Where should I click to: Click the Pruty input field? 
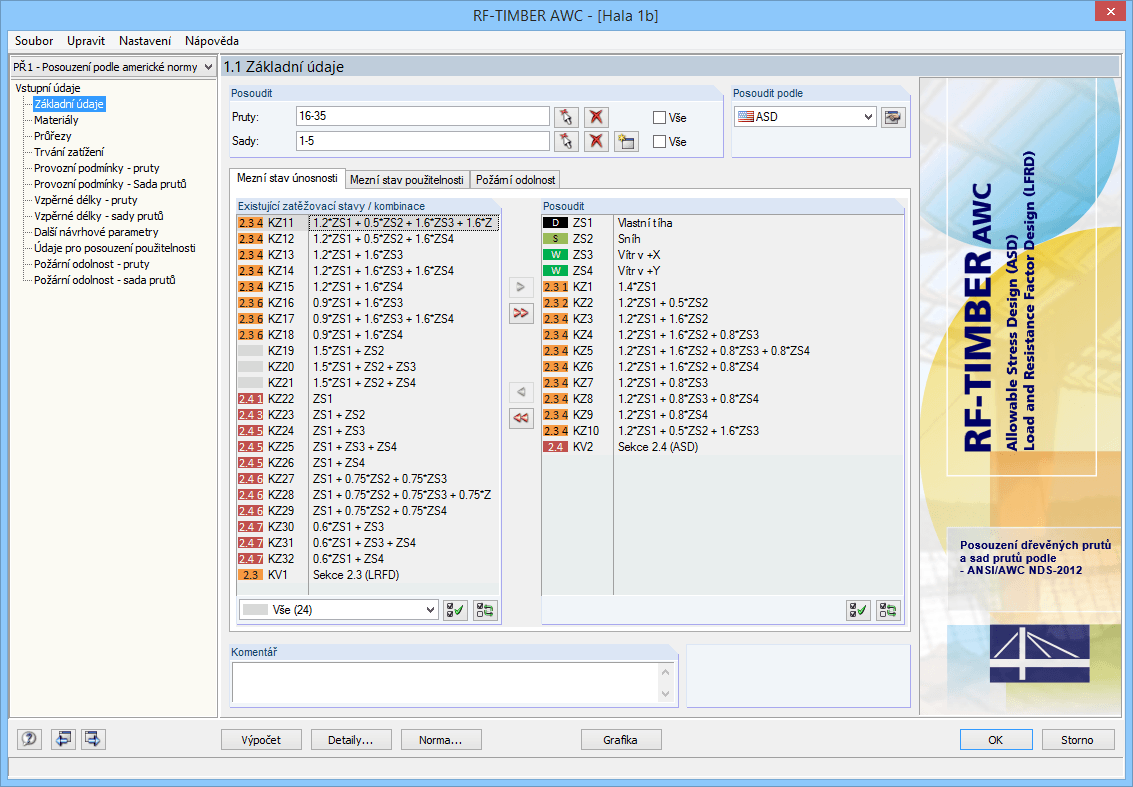[x=423, y=116]
